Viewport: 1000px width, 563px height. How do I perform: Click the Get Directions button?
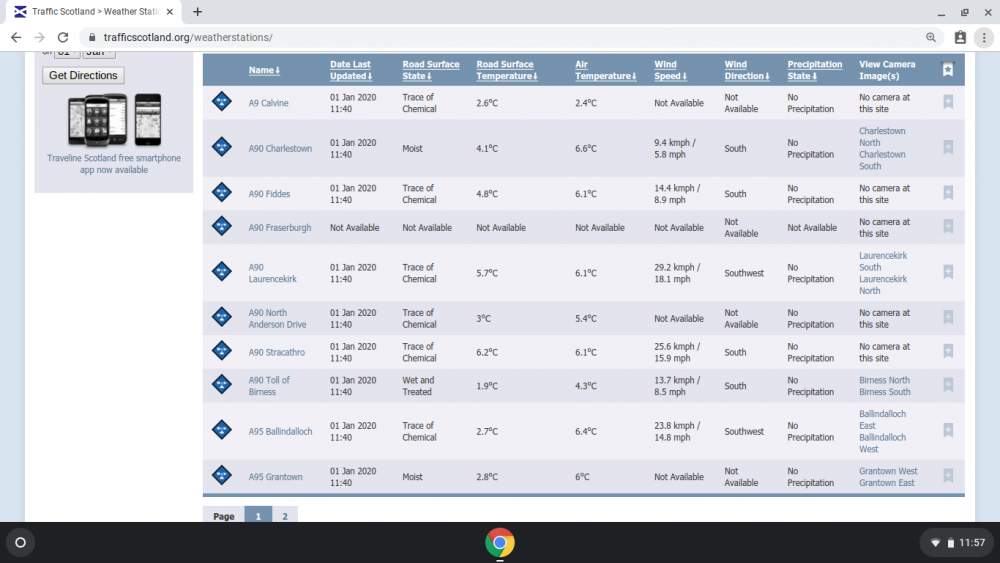coord(83,75)
